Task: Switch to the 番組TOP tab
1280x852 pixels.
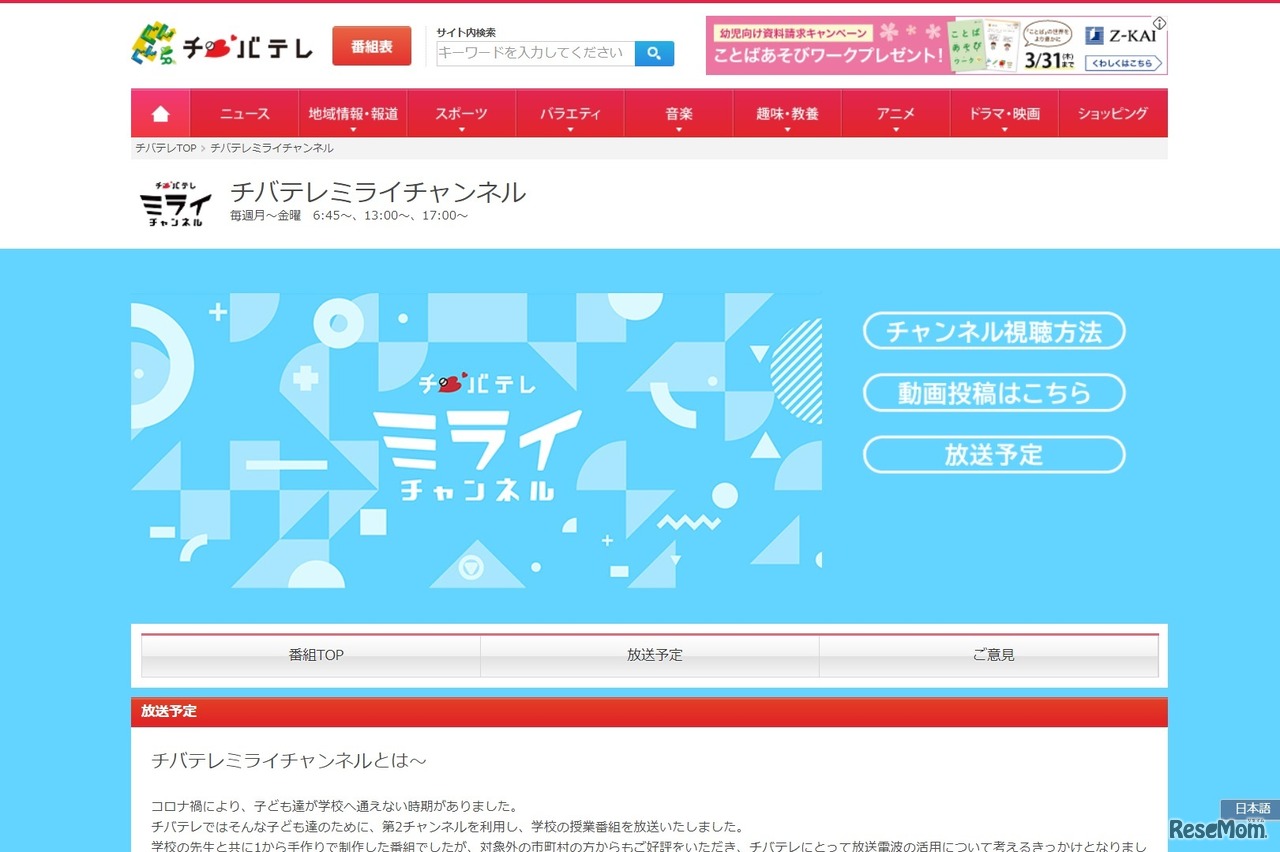Action: 311,655
